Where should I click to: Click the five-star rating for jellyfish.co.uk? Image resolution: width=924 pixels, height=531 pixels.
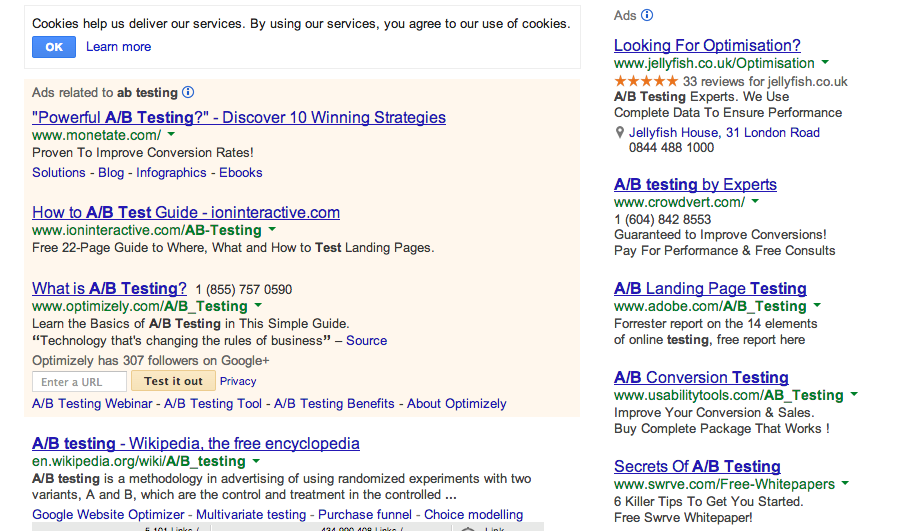click(646, 81)
